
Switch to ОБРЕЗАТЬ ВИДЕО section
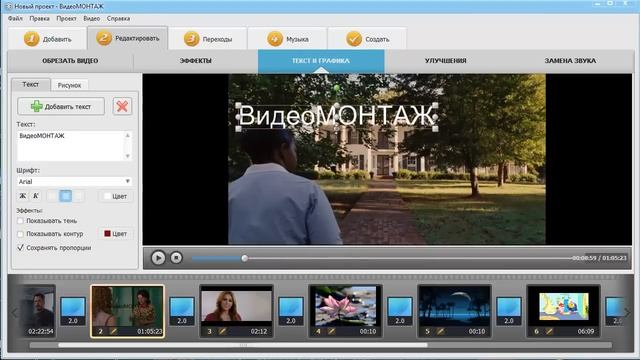point(70,61)
